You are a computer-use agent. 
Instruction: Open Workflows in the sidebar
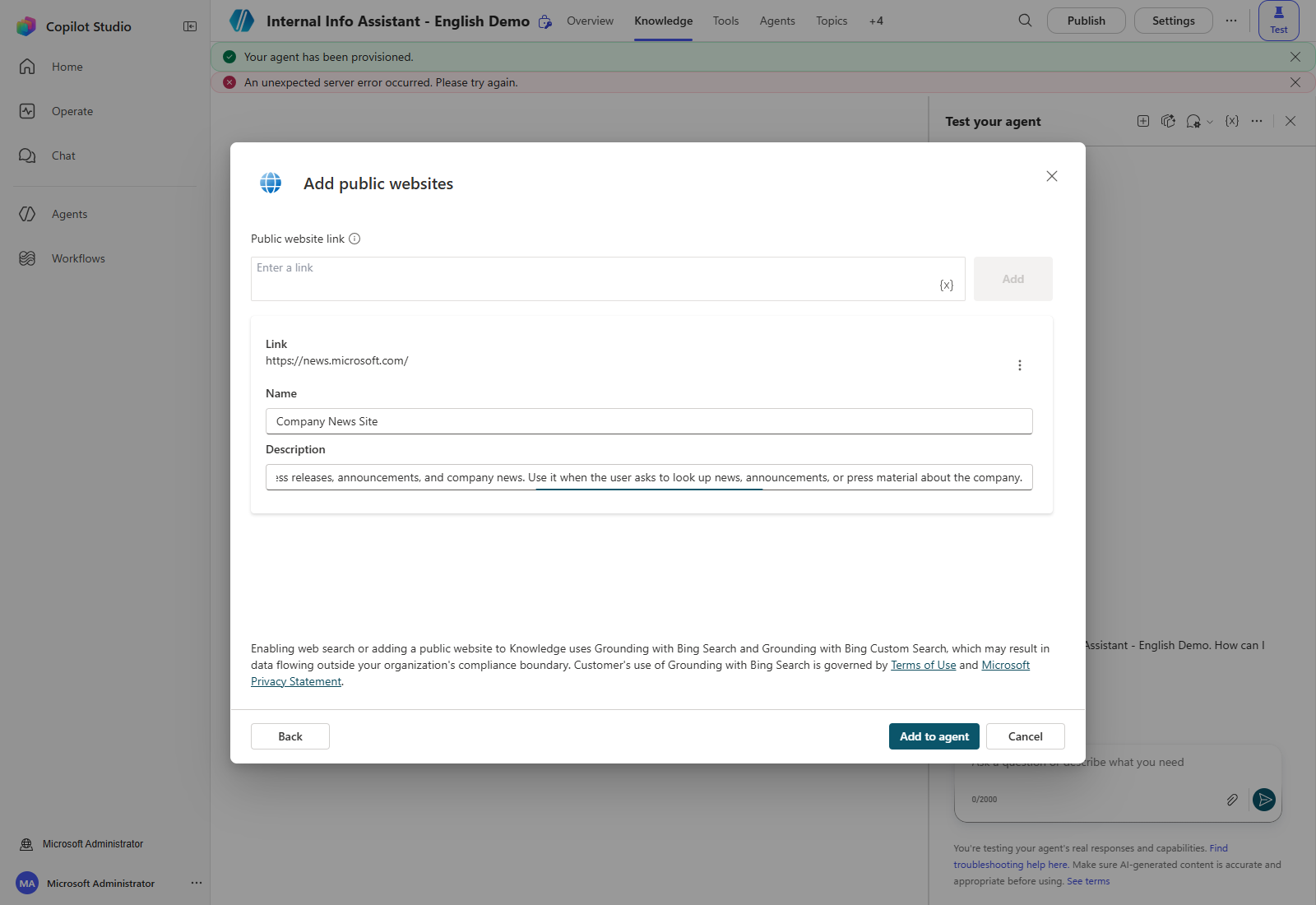coord(78,258)
